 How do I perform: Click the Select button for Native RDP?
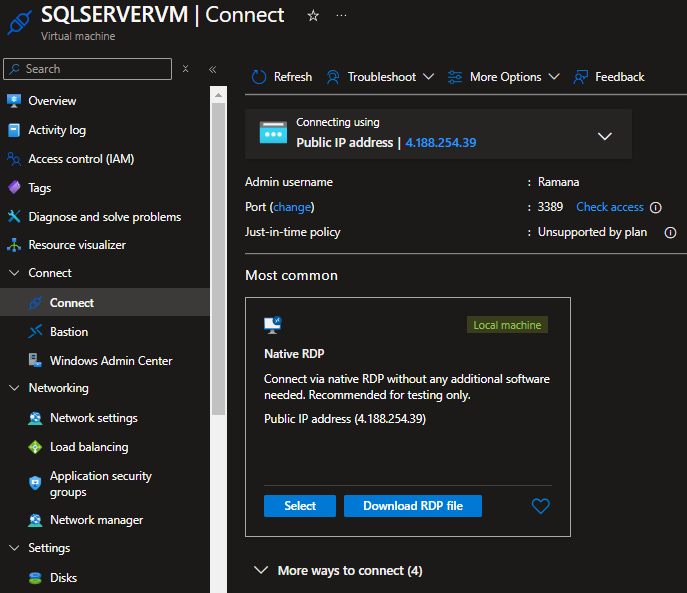[300, 506]
